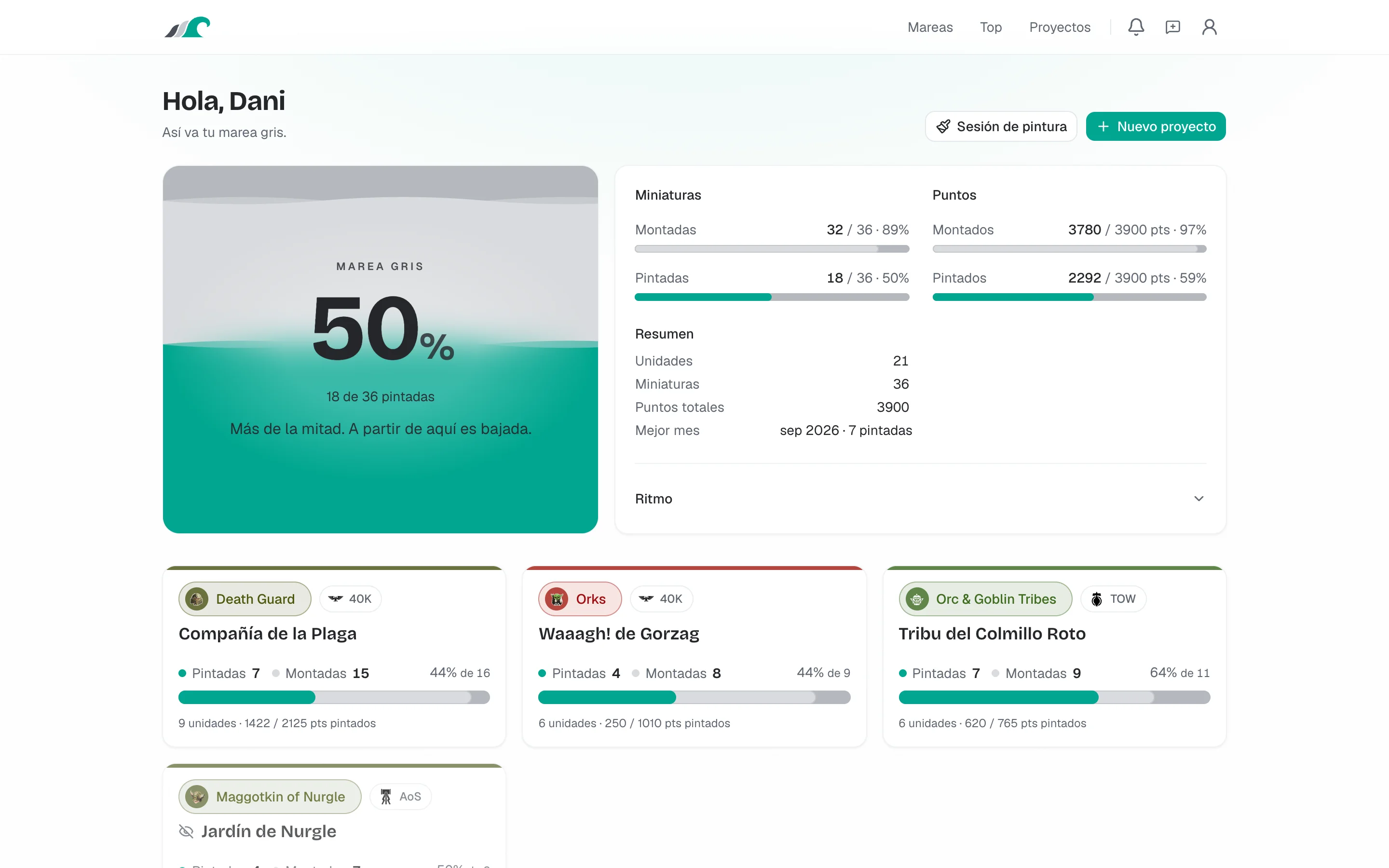Viewport: 1389px width, 868px height.
Task: Open the Tribu del Colmillo Roto project
Action: pos(992,633)
